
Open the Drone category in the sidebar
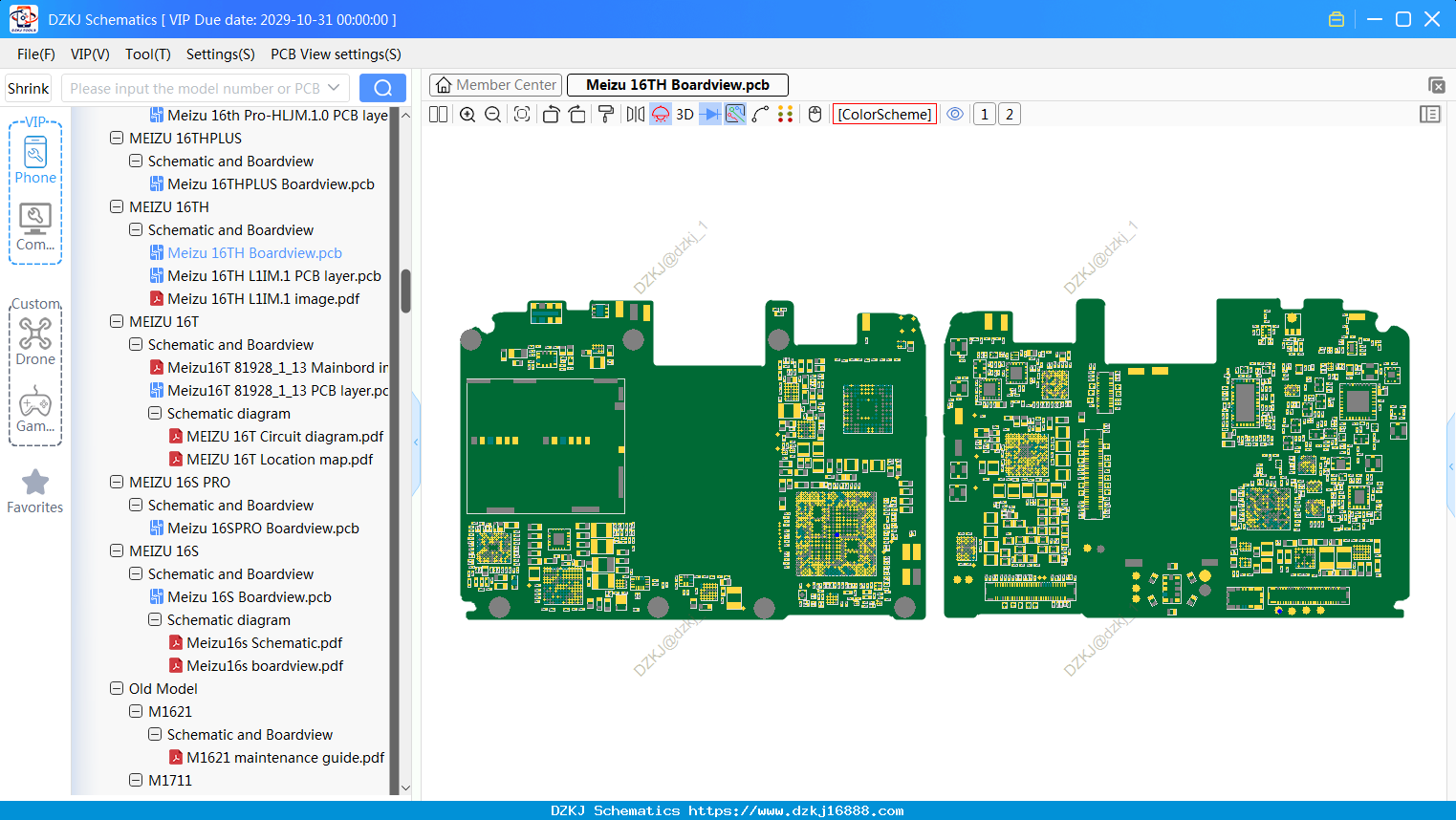(35, 341)
